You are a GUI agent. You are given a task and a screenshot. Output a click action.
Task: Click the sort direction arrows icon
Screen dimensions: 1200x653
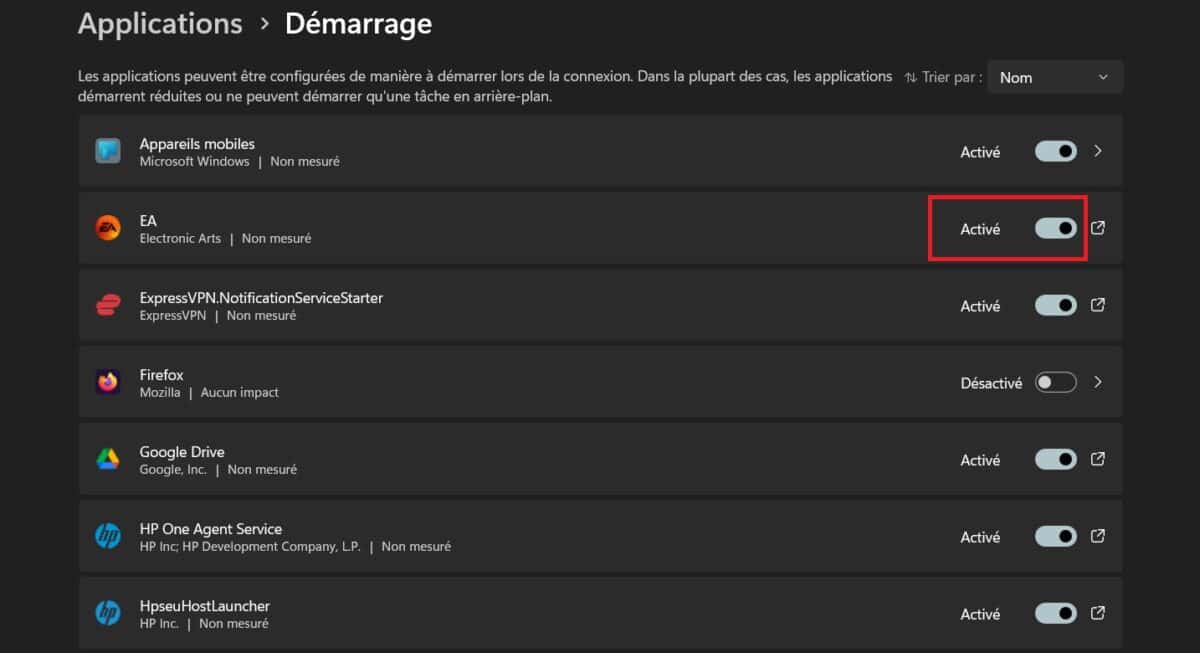pyautogui.click(x=913, y=77)
